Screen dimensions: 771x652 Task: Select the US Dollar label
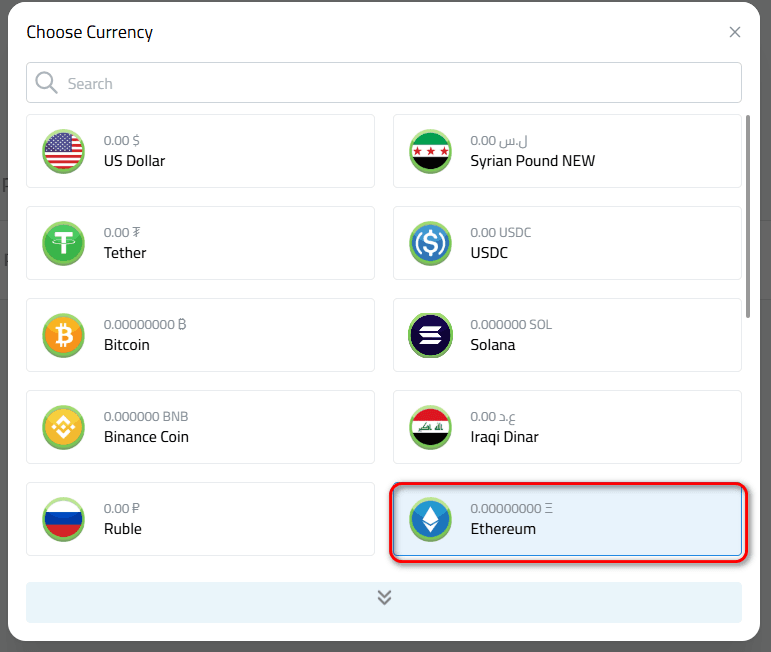pos(134,161)
